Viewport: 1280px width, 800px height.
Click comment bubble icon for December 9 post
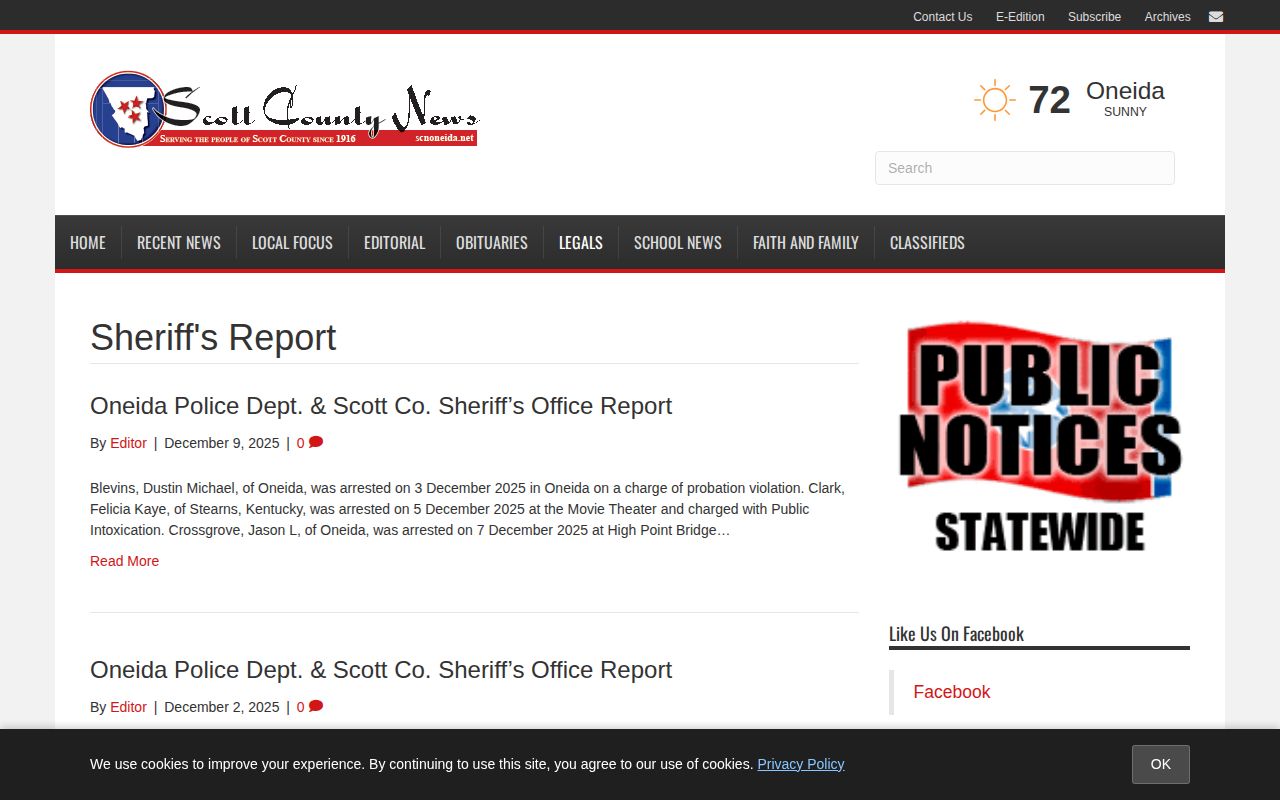tap(316, 442)
